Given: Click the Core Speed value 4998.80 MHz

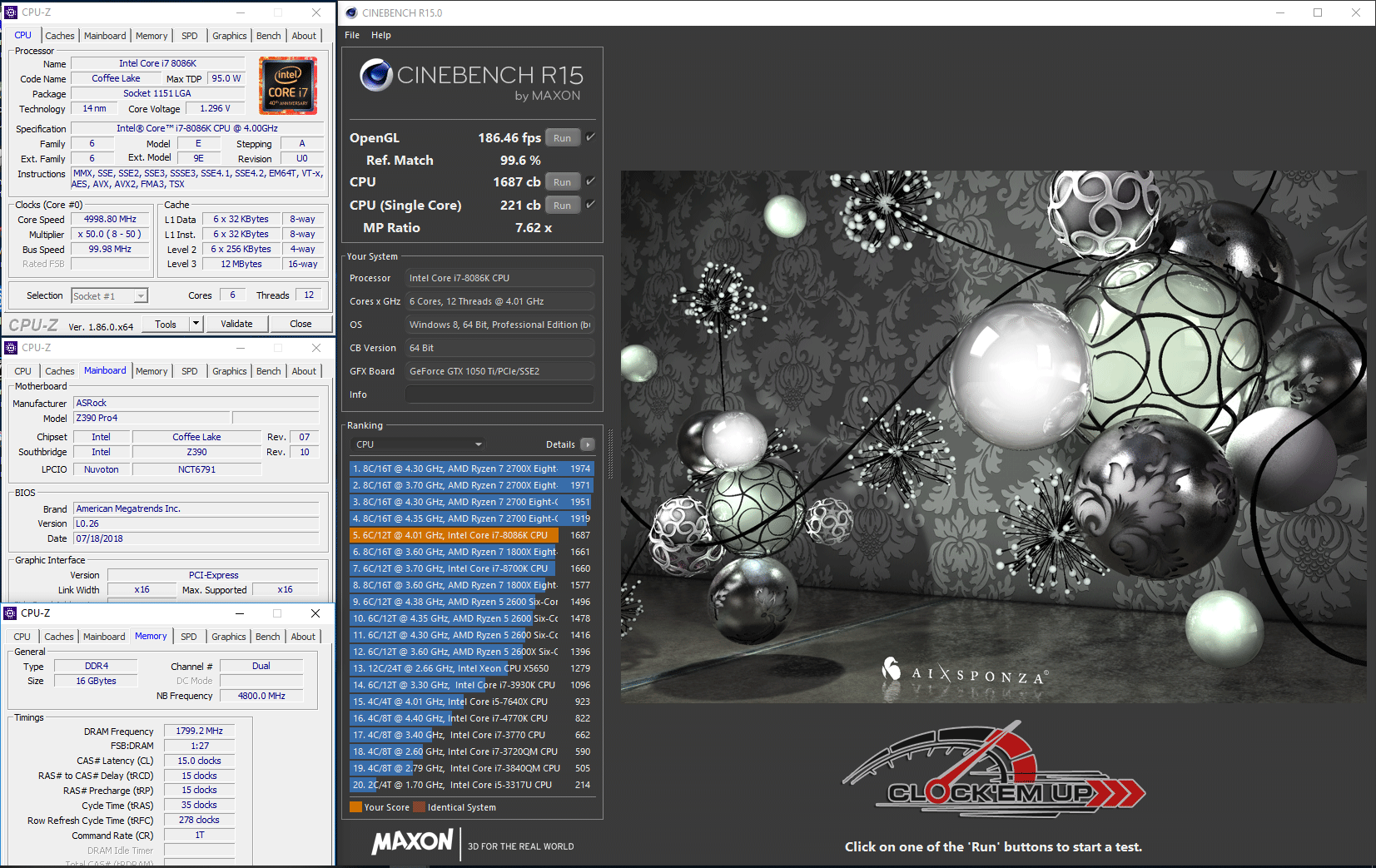Looking at the screenshot, I should pyautogui.click(x=110, y=219).
